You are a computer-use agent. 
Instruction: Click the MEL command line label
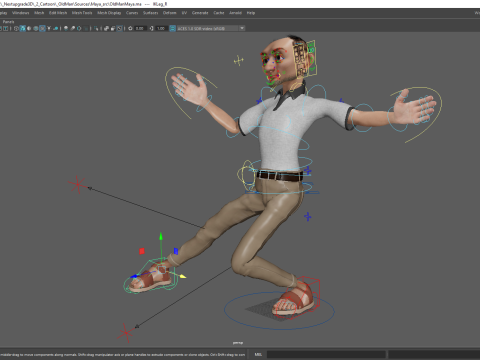[x=258, y=354]
